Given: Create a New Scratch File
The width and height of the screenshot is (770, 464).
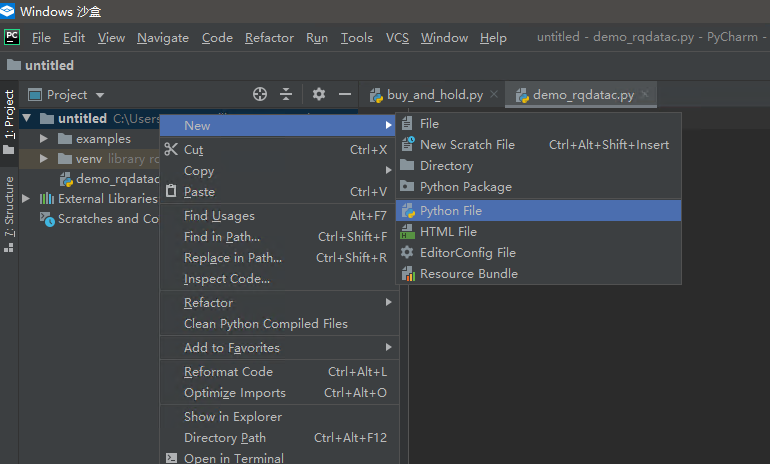Looking at the screenshot, I should tap(467, 145).
